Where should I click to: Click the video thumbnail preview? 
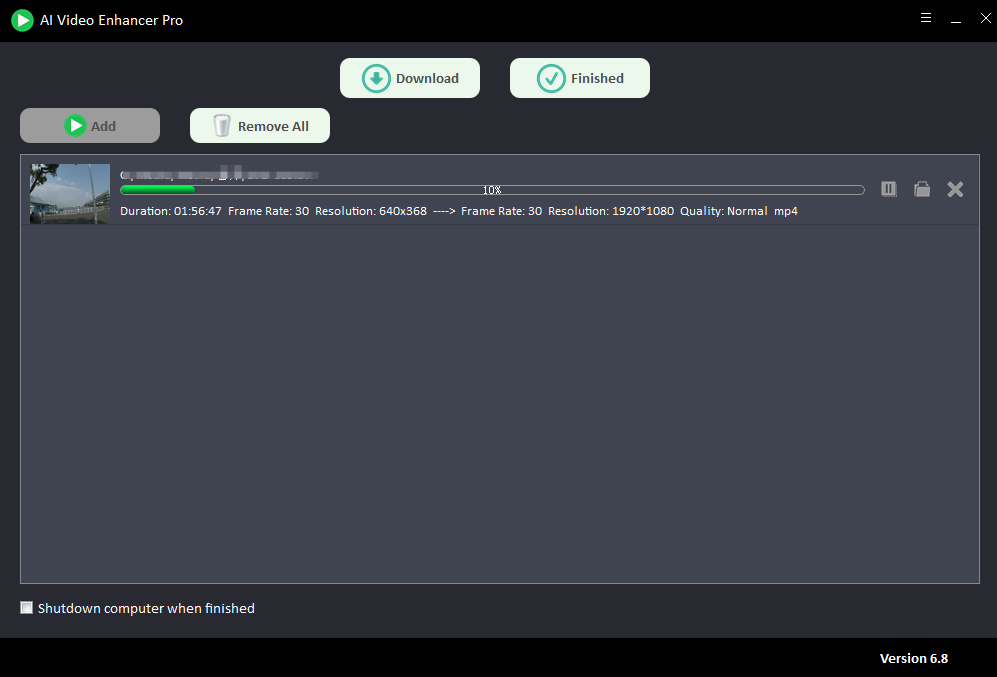(70, 194)
